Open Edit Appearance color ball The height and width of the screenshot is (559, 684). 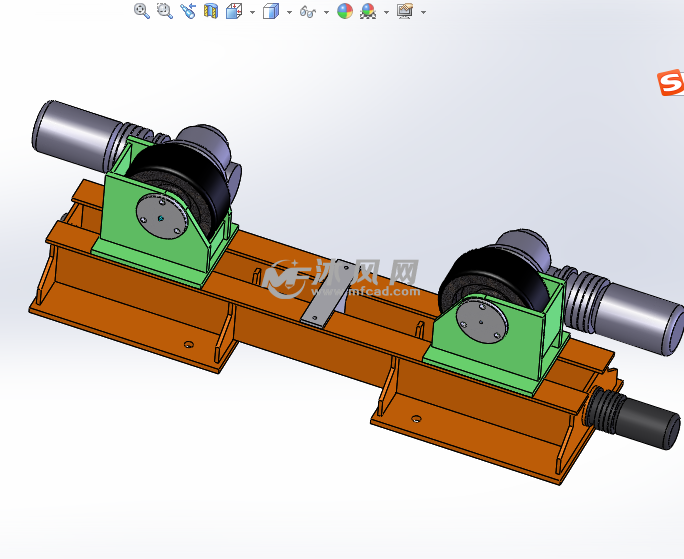345,11
